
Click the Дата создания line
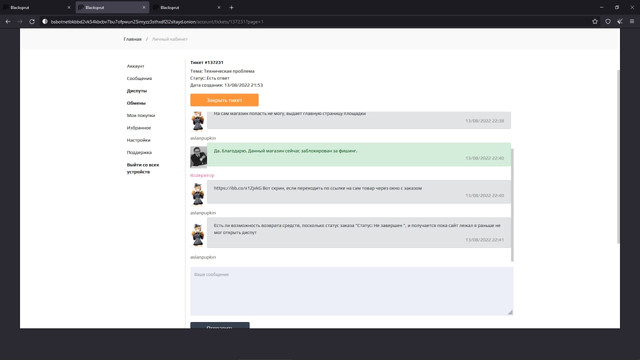227,85
